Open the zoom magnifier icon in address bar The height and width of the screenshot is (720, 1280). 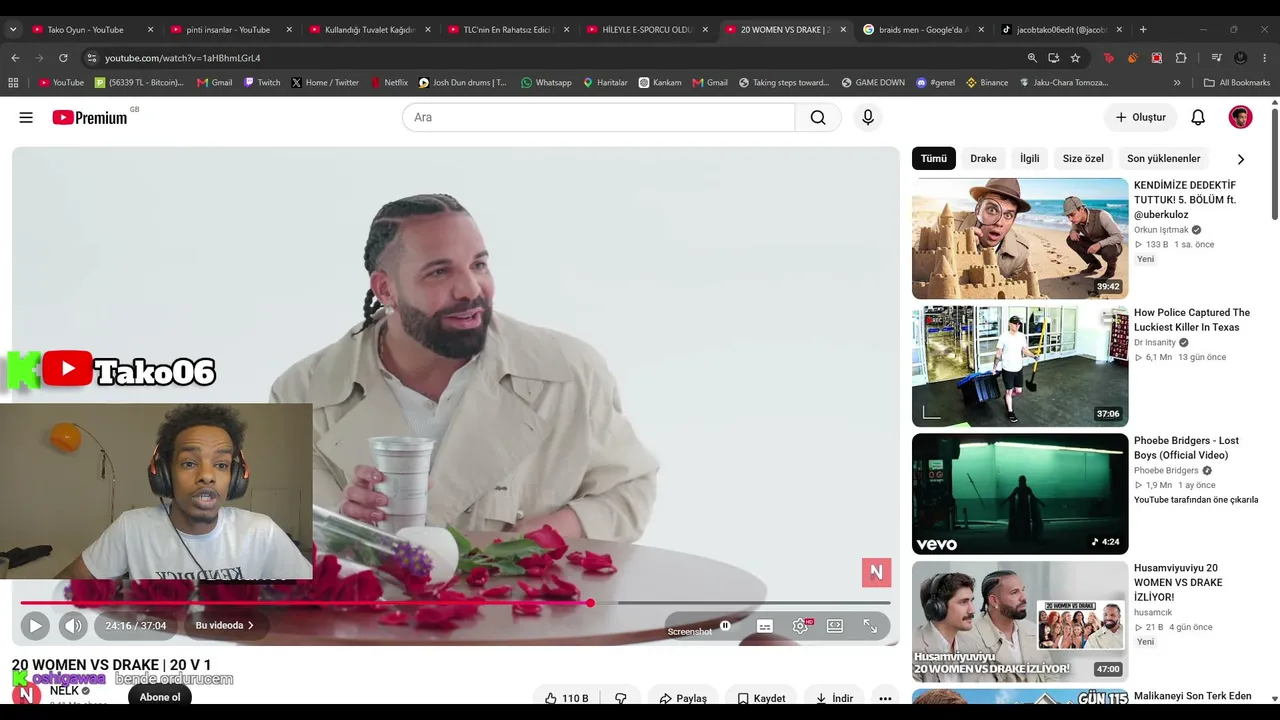tap(1032, 58)
